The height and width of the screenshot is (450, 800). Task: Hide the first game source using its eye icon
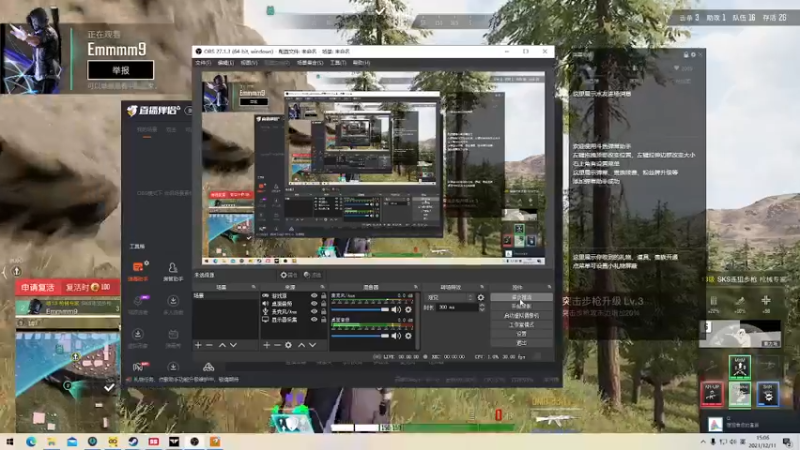[314, 295]
